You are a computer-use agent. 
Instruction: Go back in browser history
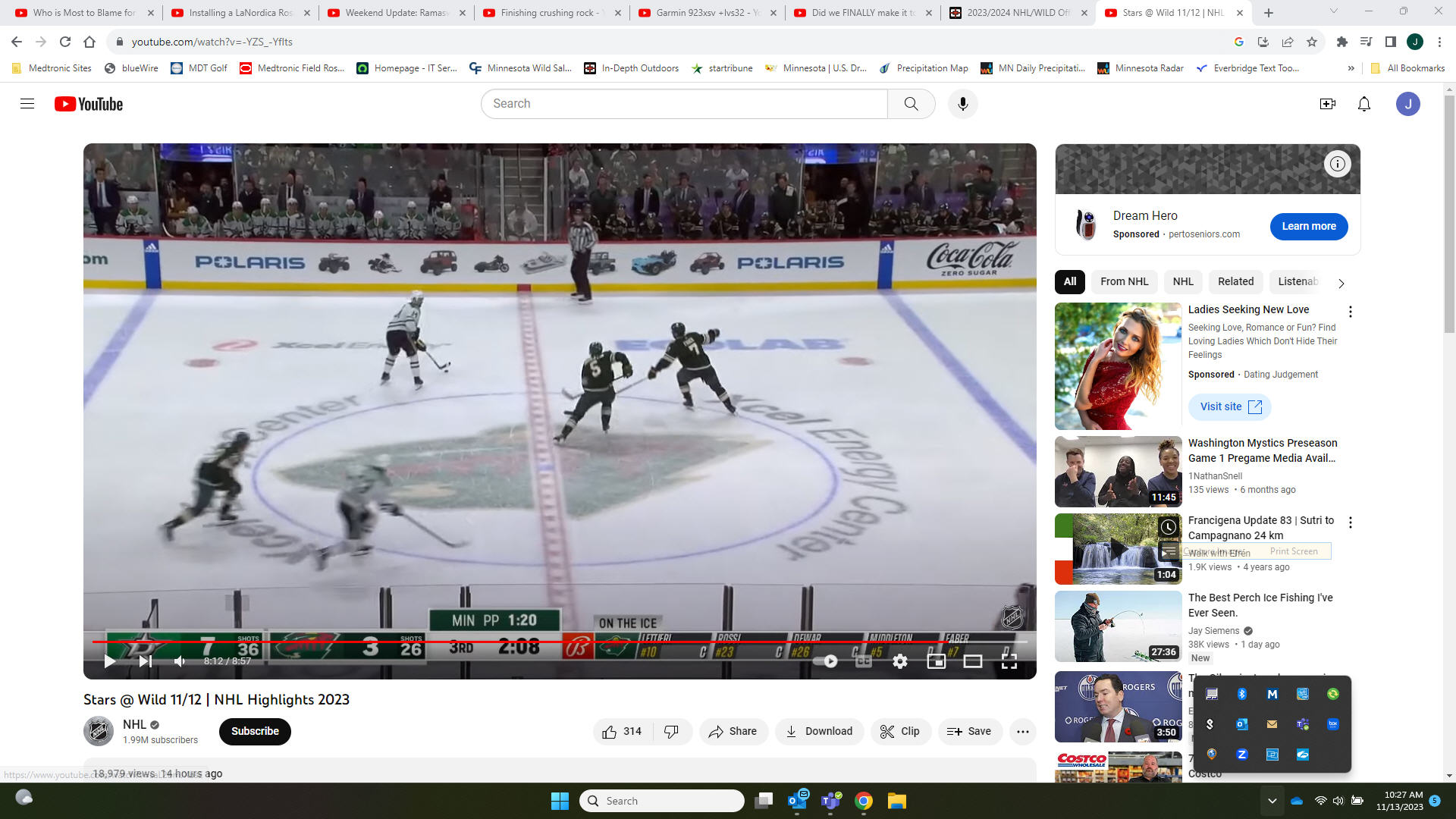click(x=17, y=42)
